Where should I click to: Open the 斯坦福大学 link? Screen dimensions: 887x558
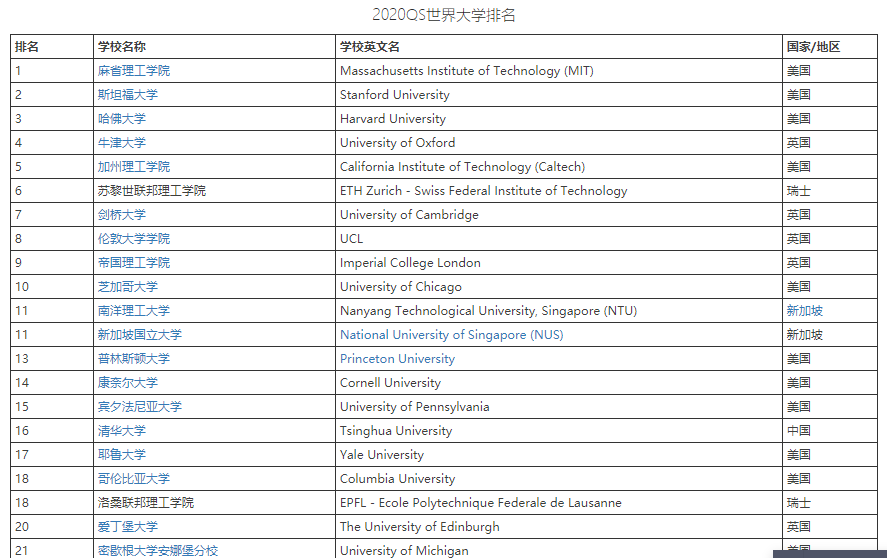(x=127, y=95)
